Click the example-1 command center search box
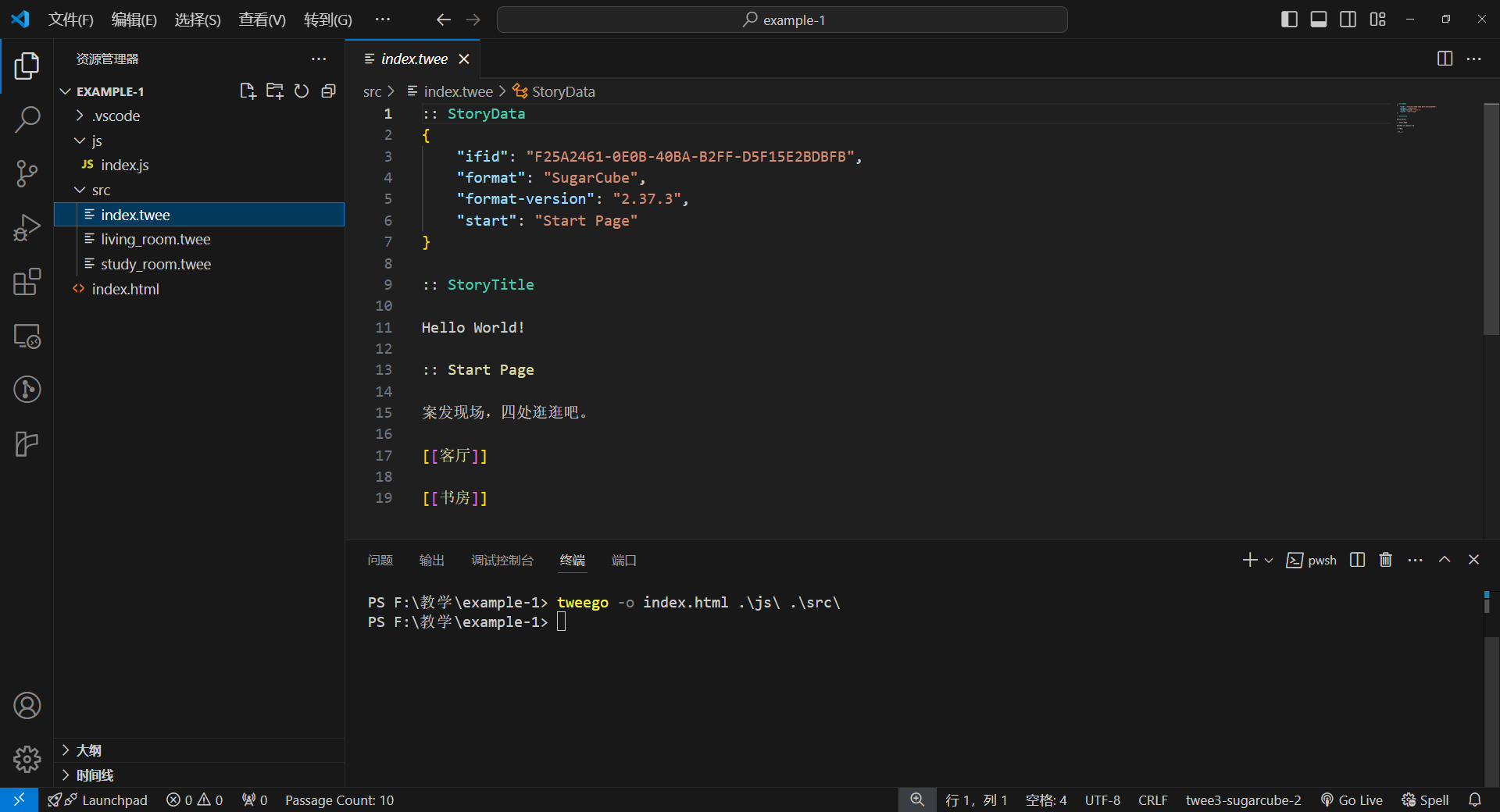Viewport: 1500px width, 812px height. point(782,20)
